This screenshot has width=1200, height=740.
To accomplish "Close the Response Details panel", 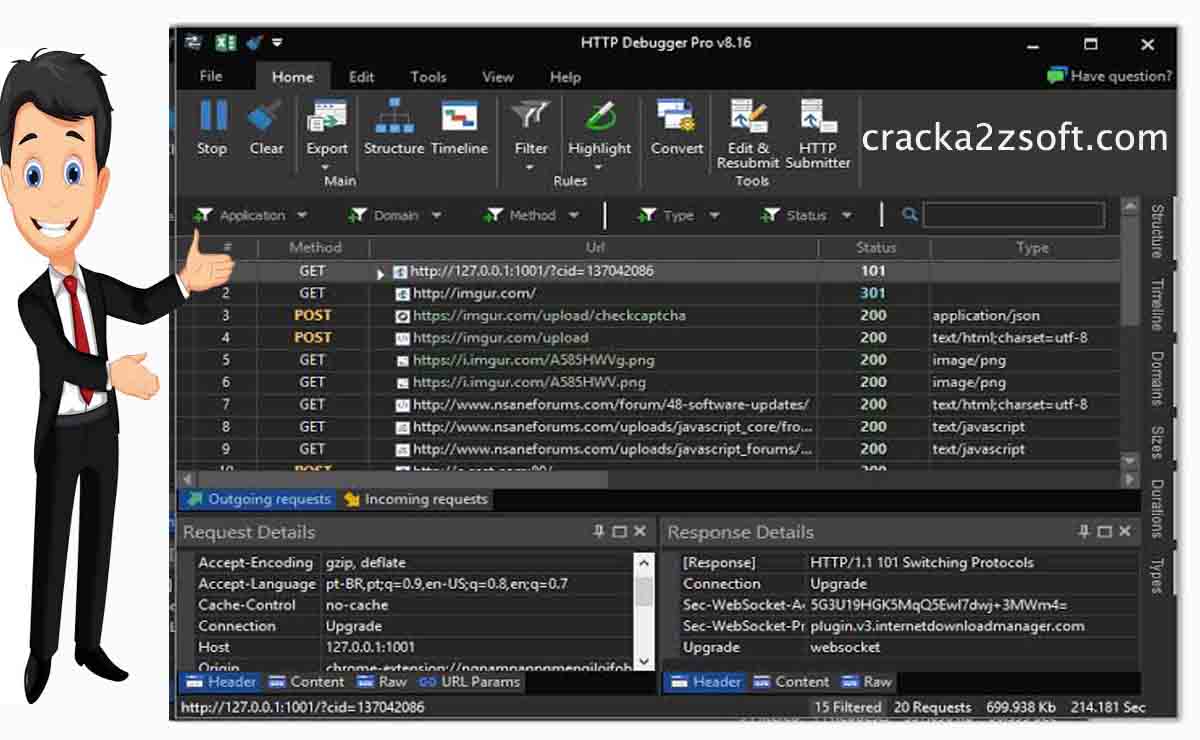I will pos(1125,532).
